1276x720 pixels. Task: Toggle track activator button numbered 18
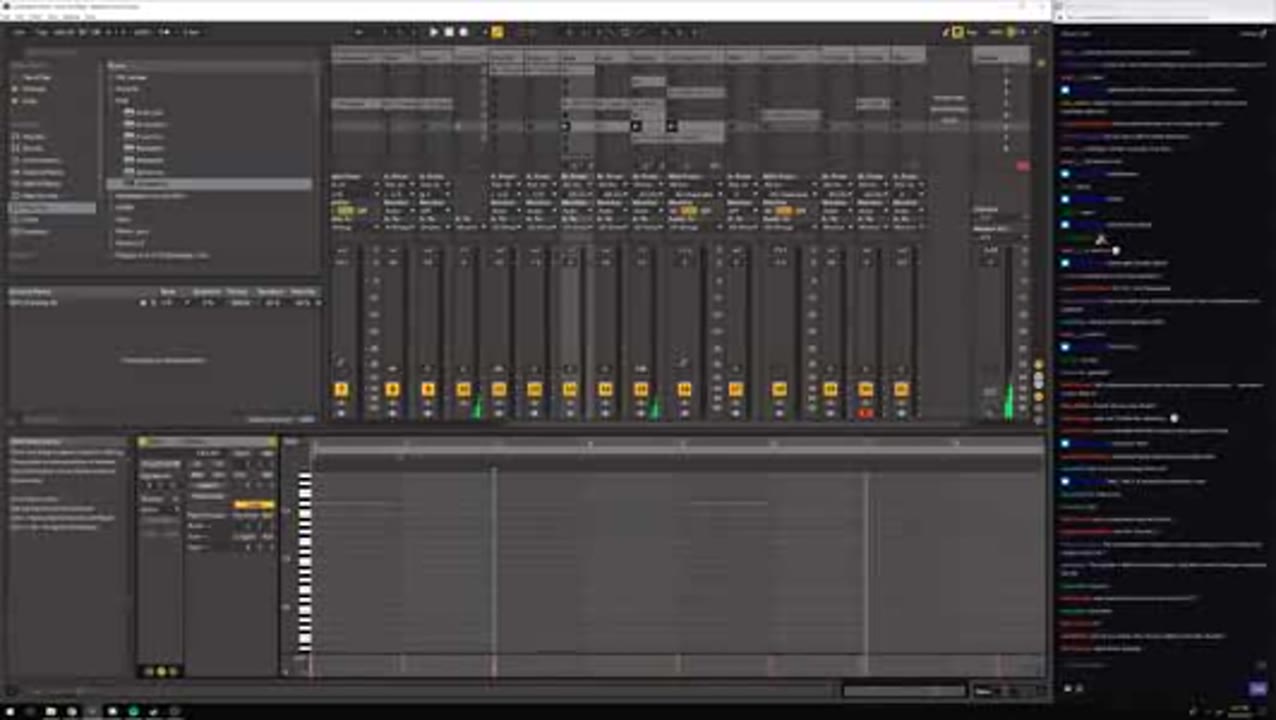(780, 389)
